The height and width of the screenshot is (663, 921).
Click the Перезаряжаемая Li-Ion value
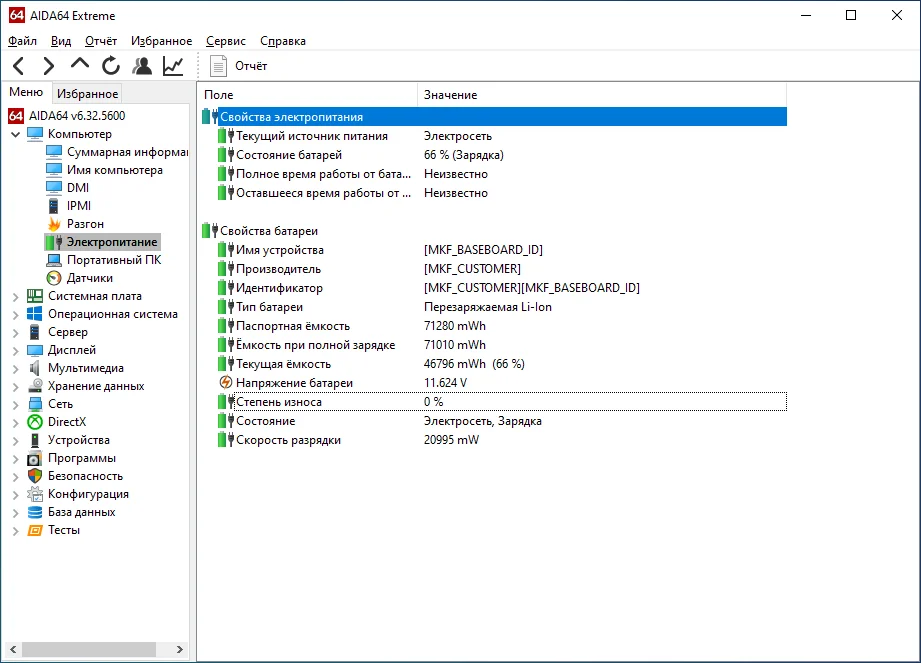coord(488,307)
